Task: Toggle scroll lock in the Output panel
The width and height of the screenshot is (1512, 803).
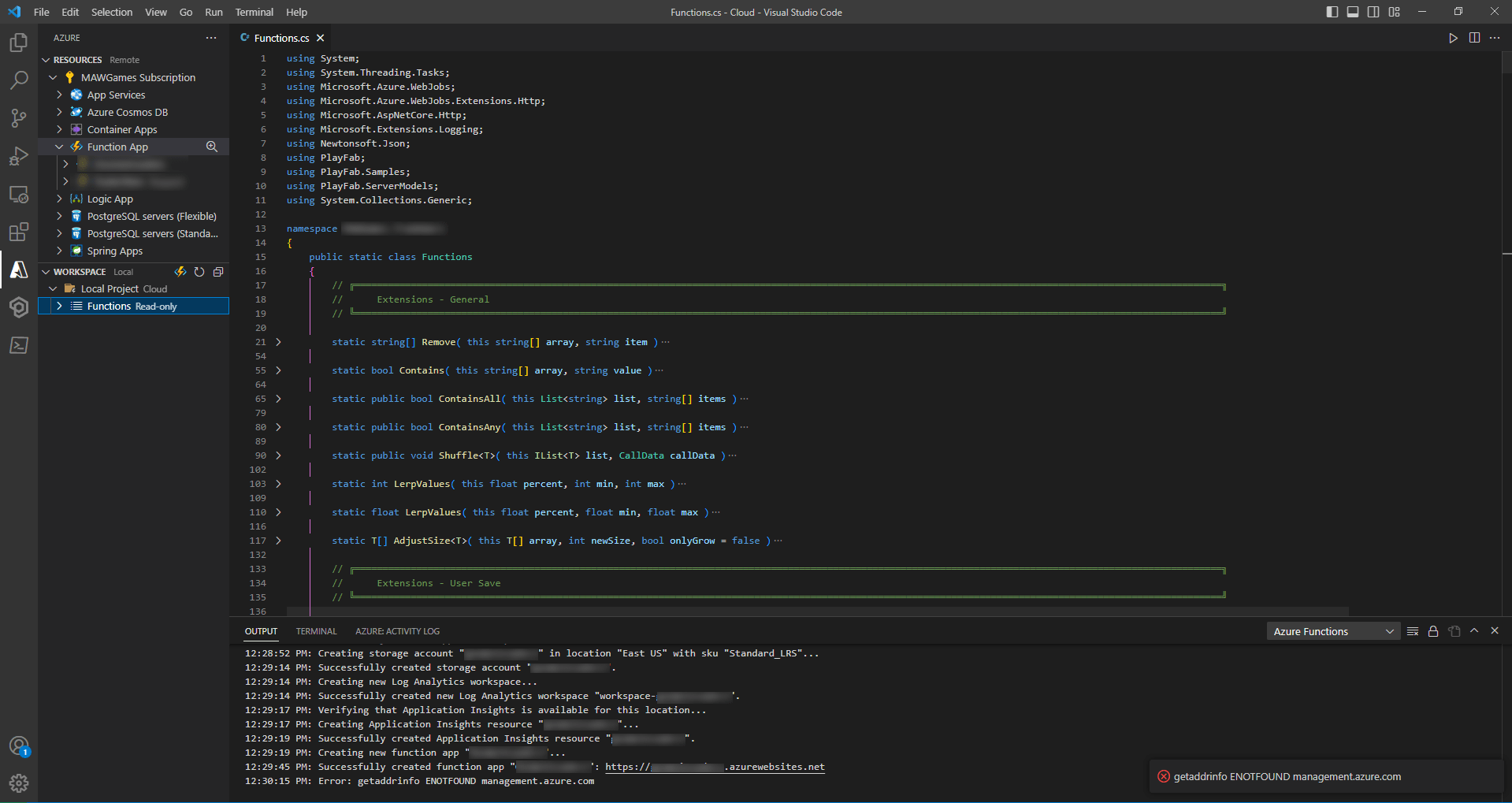Action: click(x=1433, y=630)
